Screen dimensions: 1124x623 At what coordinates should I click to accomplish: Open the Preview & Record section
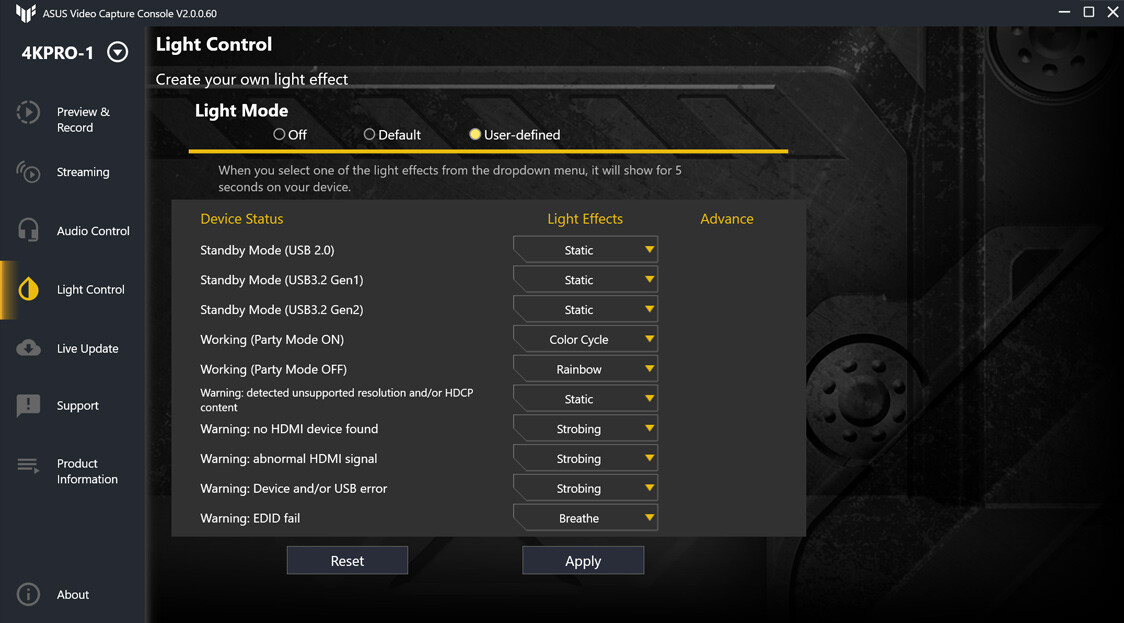point(83,120)
